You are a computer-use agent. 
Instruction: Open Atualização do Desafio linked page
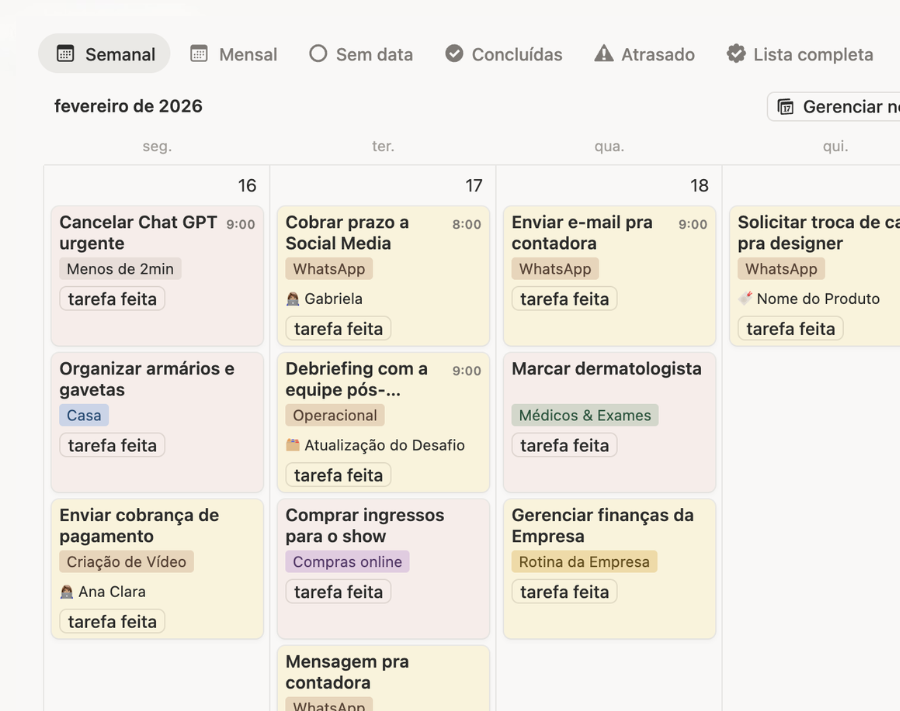pos(384,446)
